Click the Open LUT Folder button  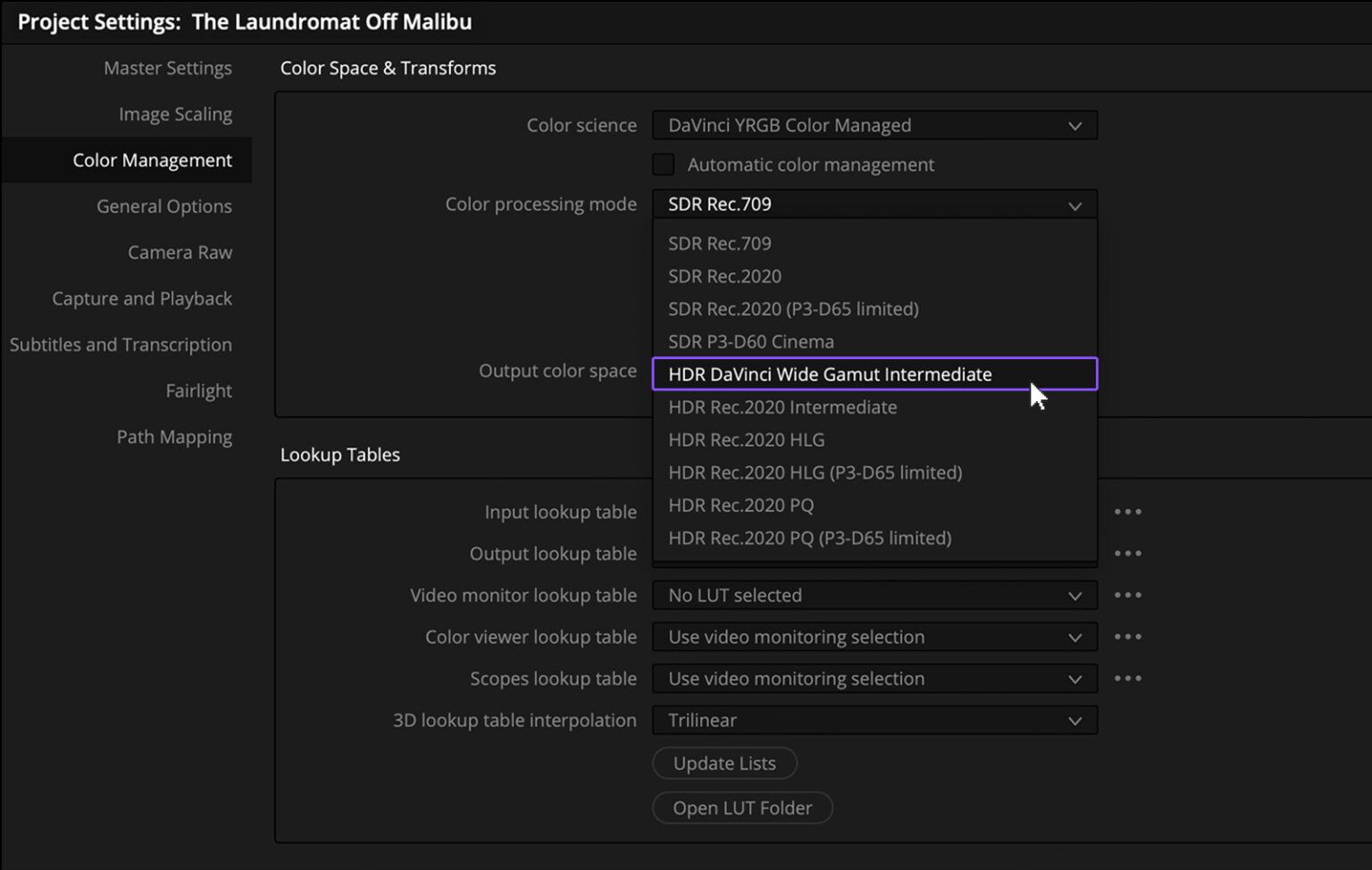(x=742, y=807)
